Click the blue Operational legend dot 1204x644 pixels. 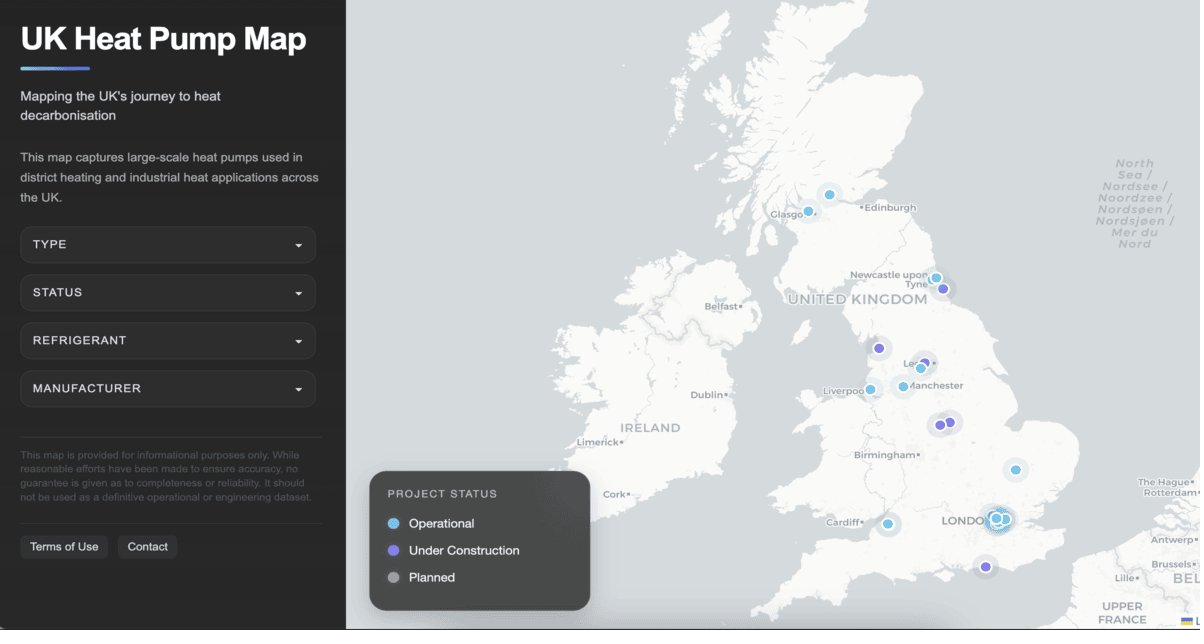click(x=393, y=524)
